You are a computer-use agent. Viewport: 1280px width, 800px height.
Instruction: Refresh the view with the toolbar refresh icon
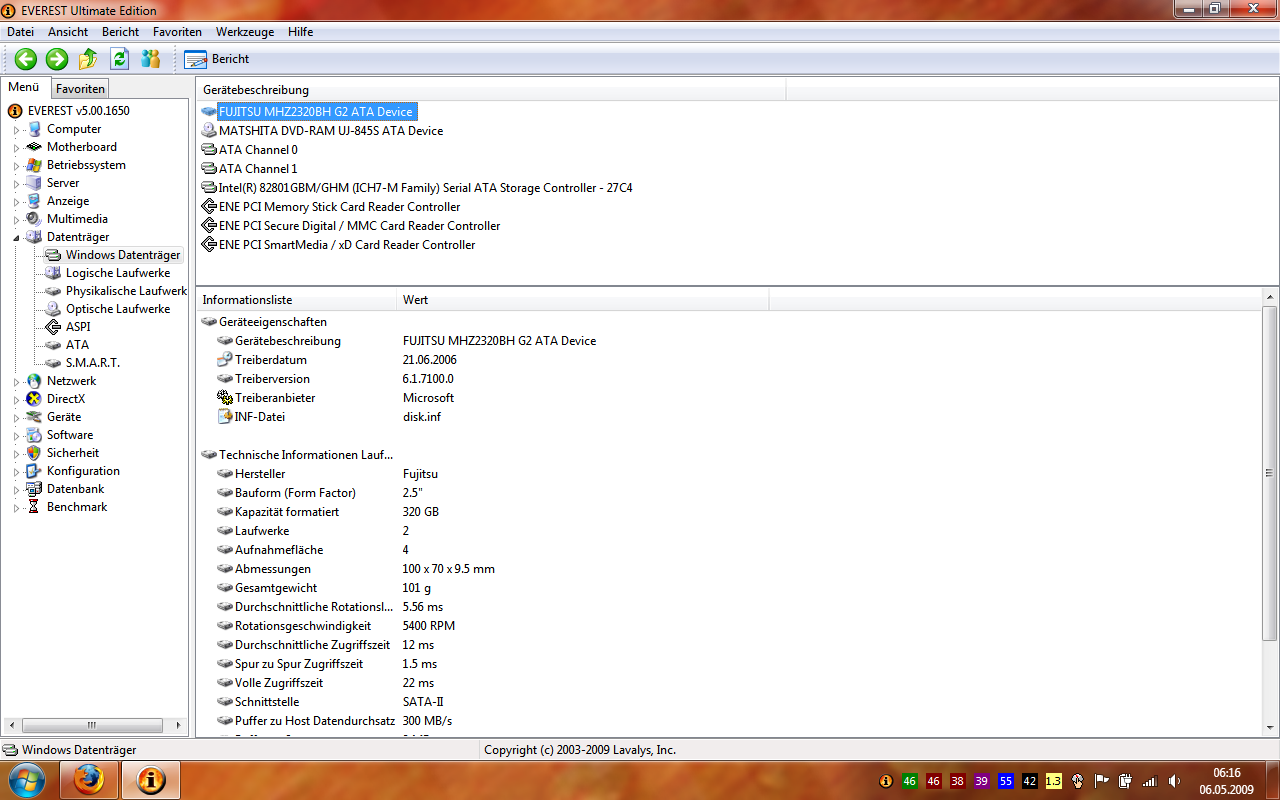click(120, 59)
